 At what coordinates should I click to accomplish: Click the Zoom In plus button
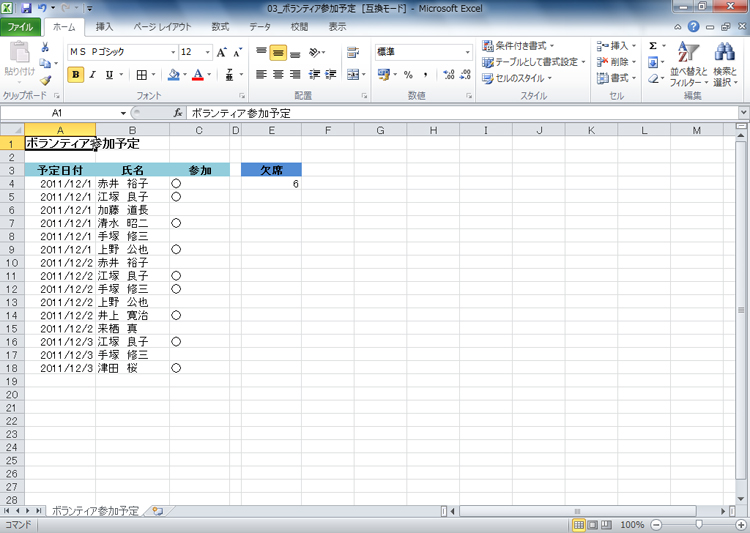tap(741, 525)
